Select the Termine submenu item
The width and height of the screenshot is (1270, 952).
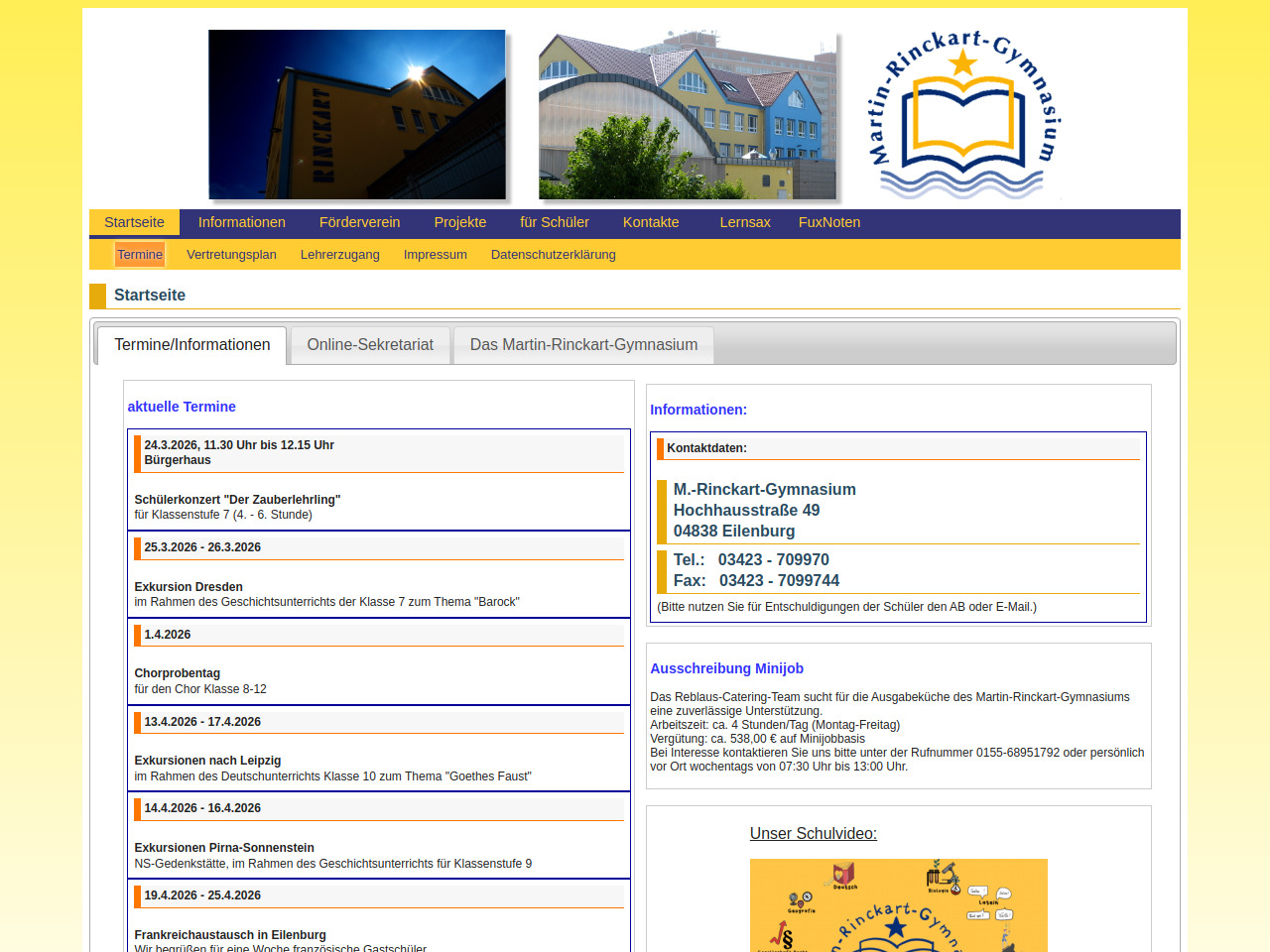(x=140, y=255)
